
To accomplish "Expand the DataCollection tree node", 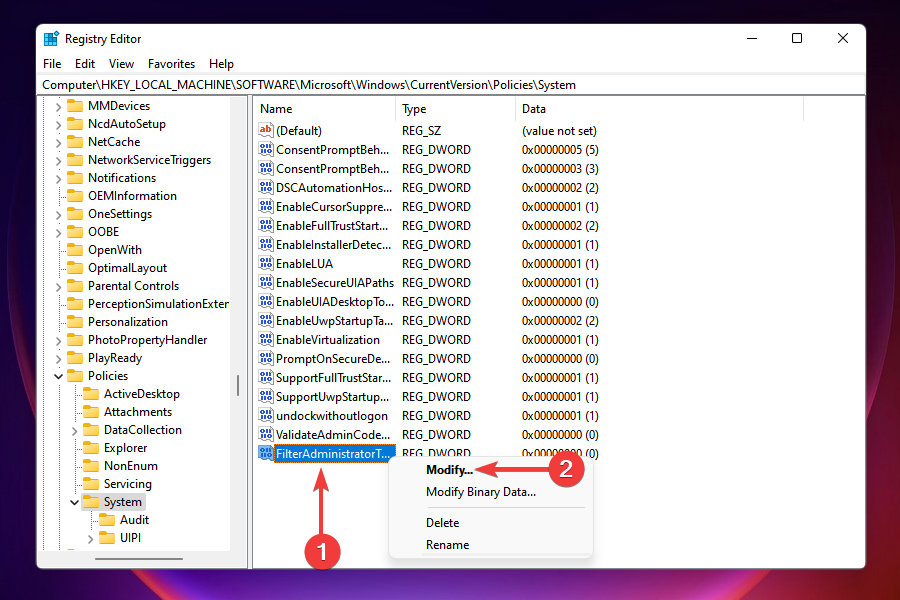I will 74,430.
